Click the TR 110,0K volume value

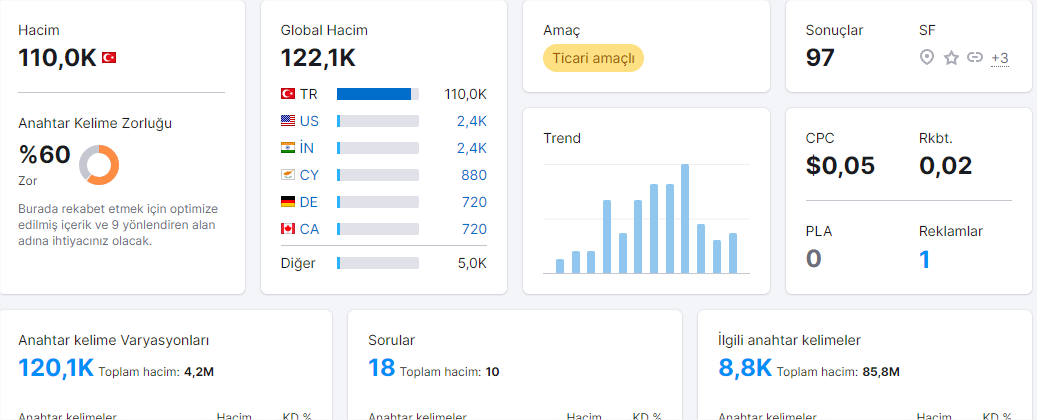pos(466,94)
